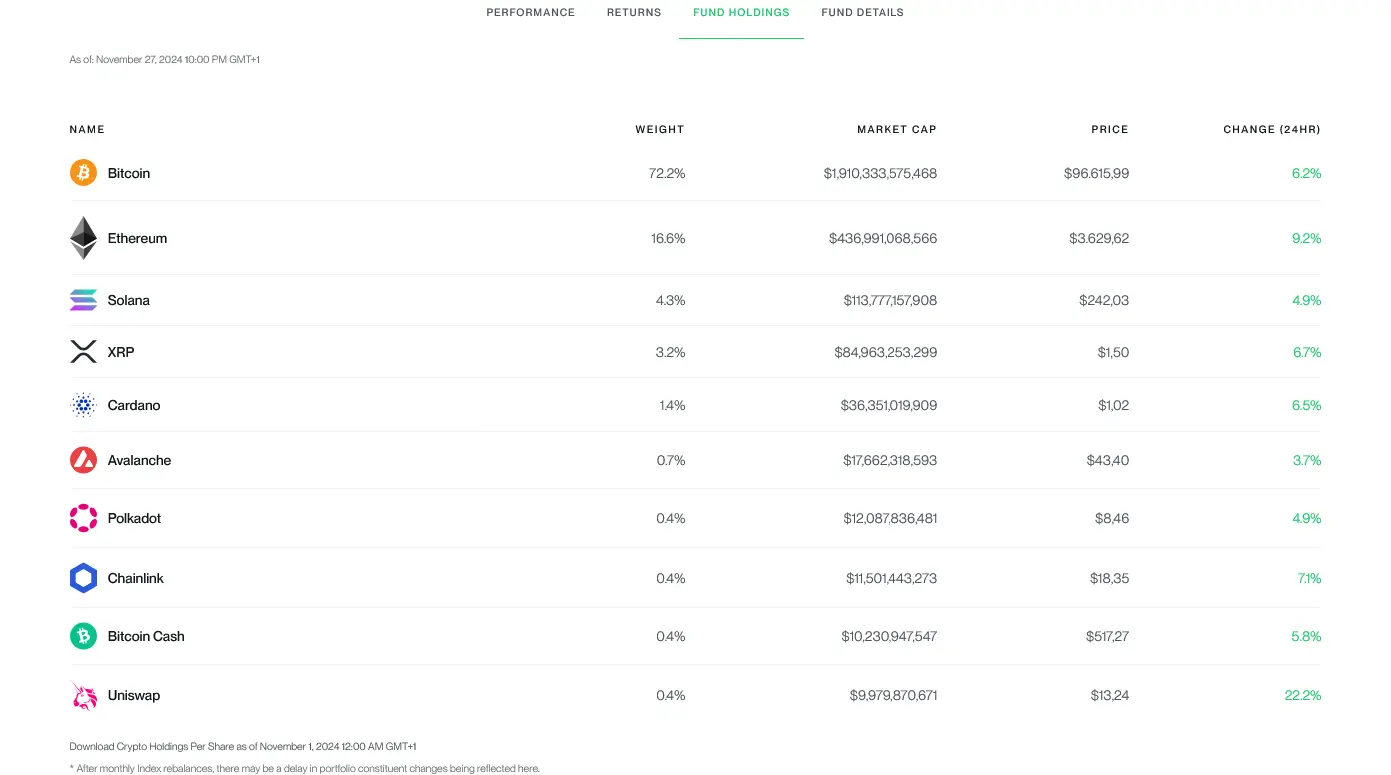Click Chainlink price $18,35

pos(1109,578)
